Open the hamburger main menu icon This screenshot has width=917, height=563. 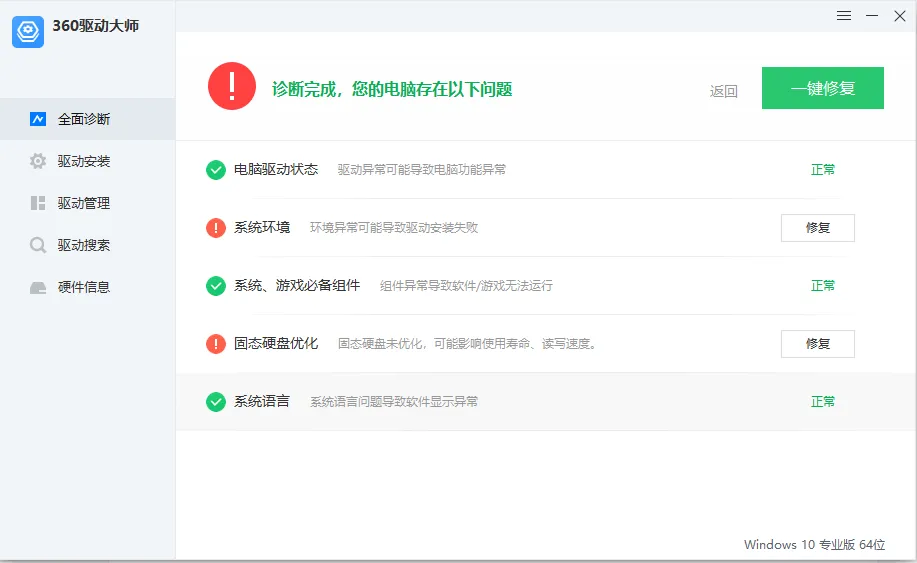coord(843,16)
